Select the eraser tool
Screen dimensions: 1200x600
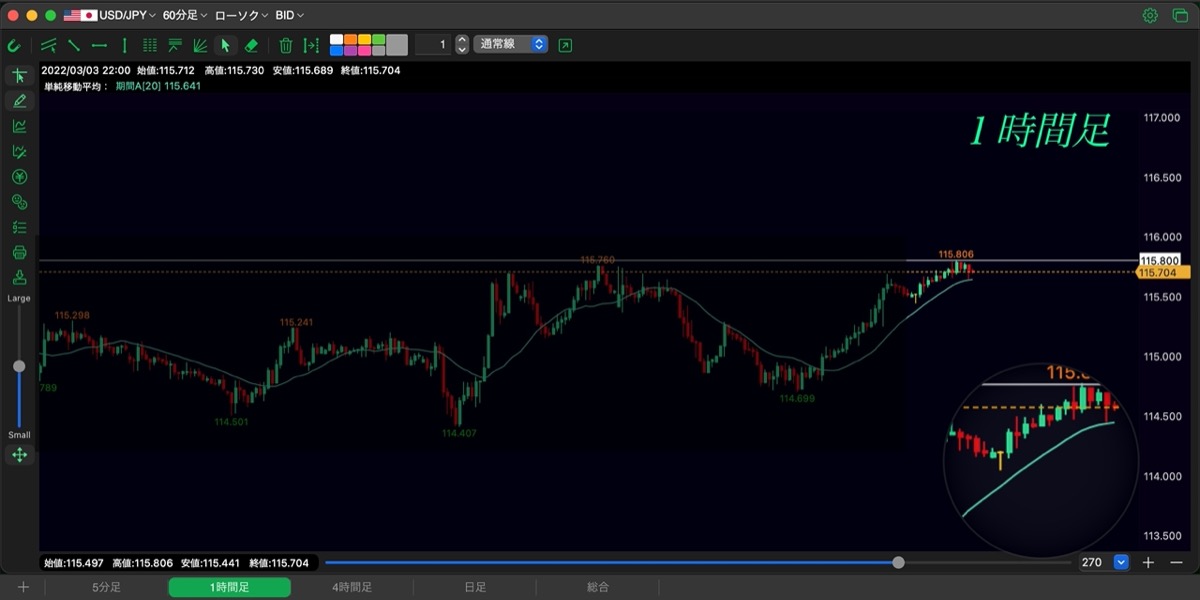251,45
